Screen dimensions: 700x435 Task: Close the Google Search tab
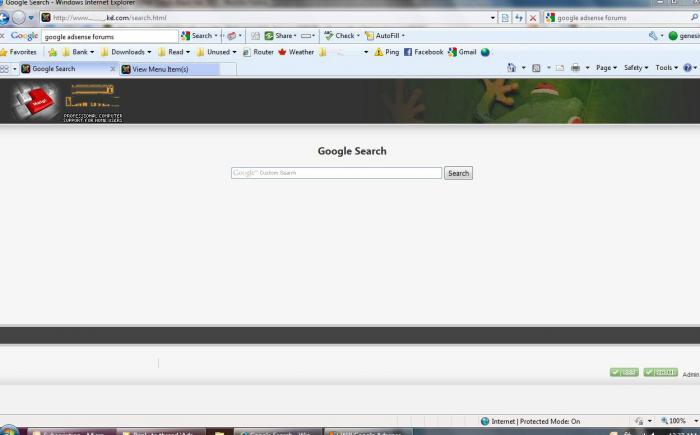(x=112, y=69)
